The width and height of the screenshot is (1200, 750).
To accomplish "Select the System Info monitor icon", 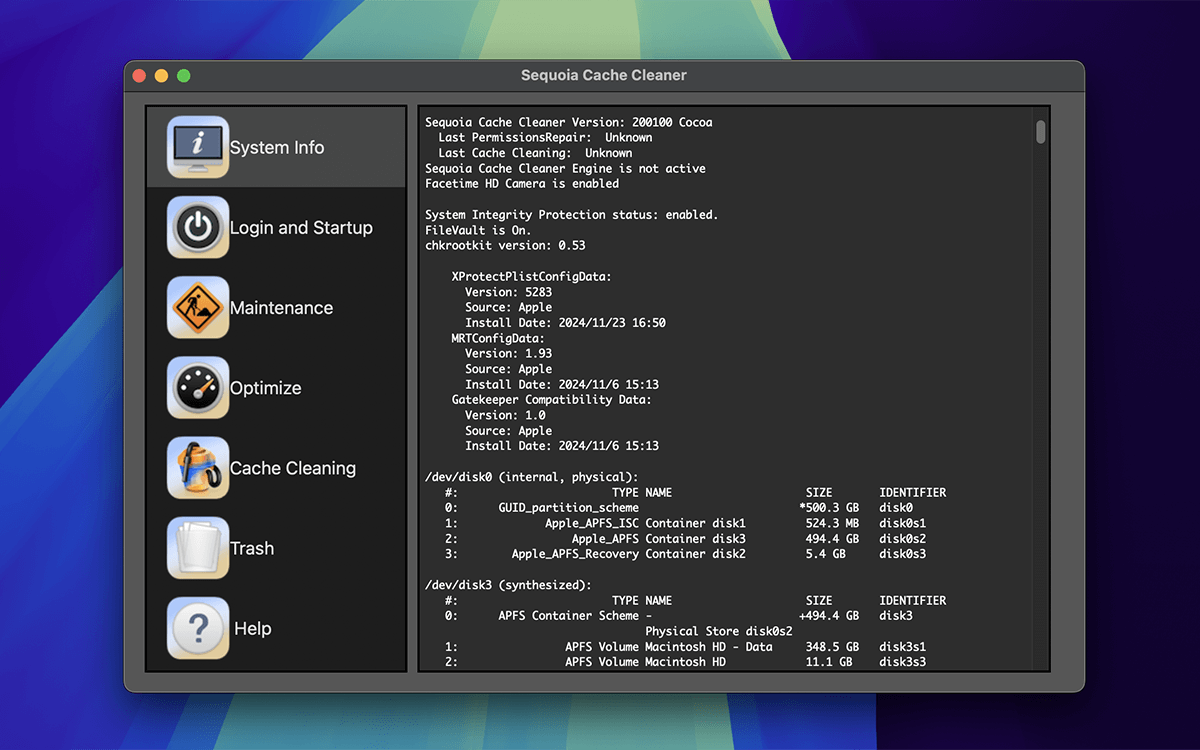I will [x=198, y=147].
